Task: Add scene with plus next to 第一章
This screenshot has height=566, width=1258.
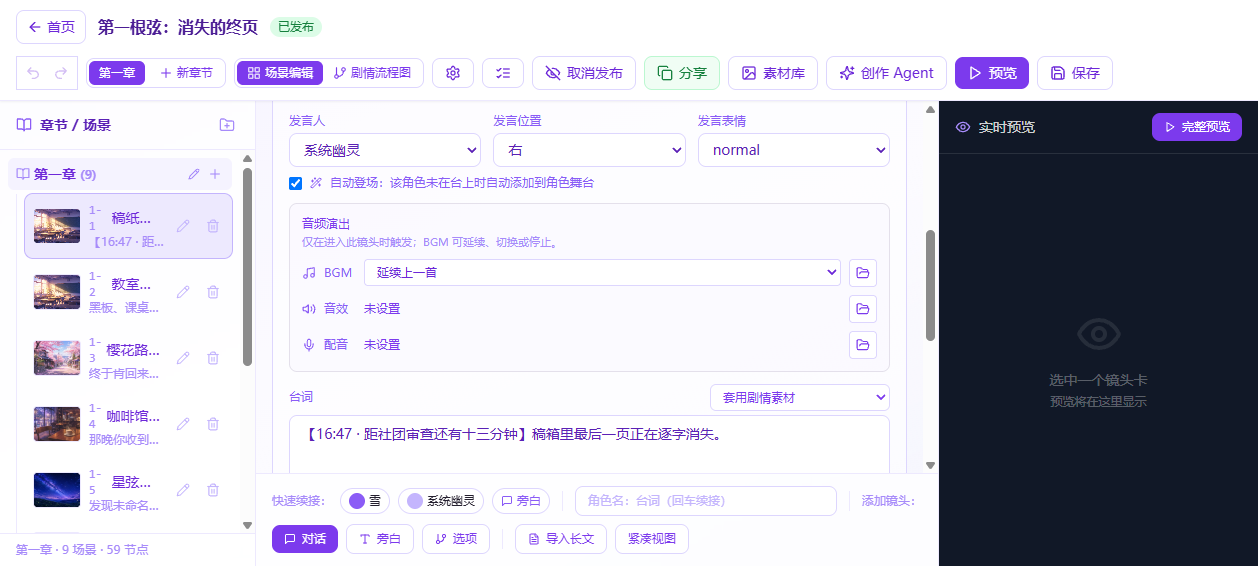Action: click(x=215, y=174)
